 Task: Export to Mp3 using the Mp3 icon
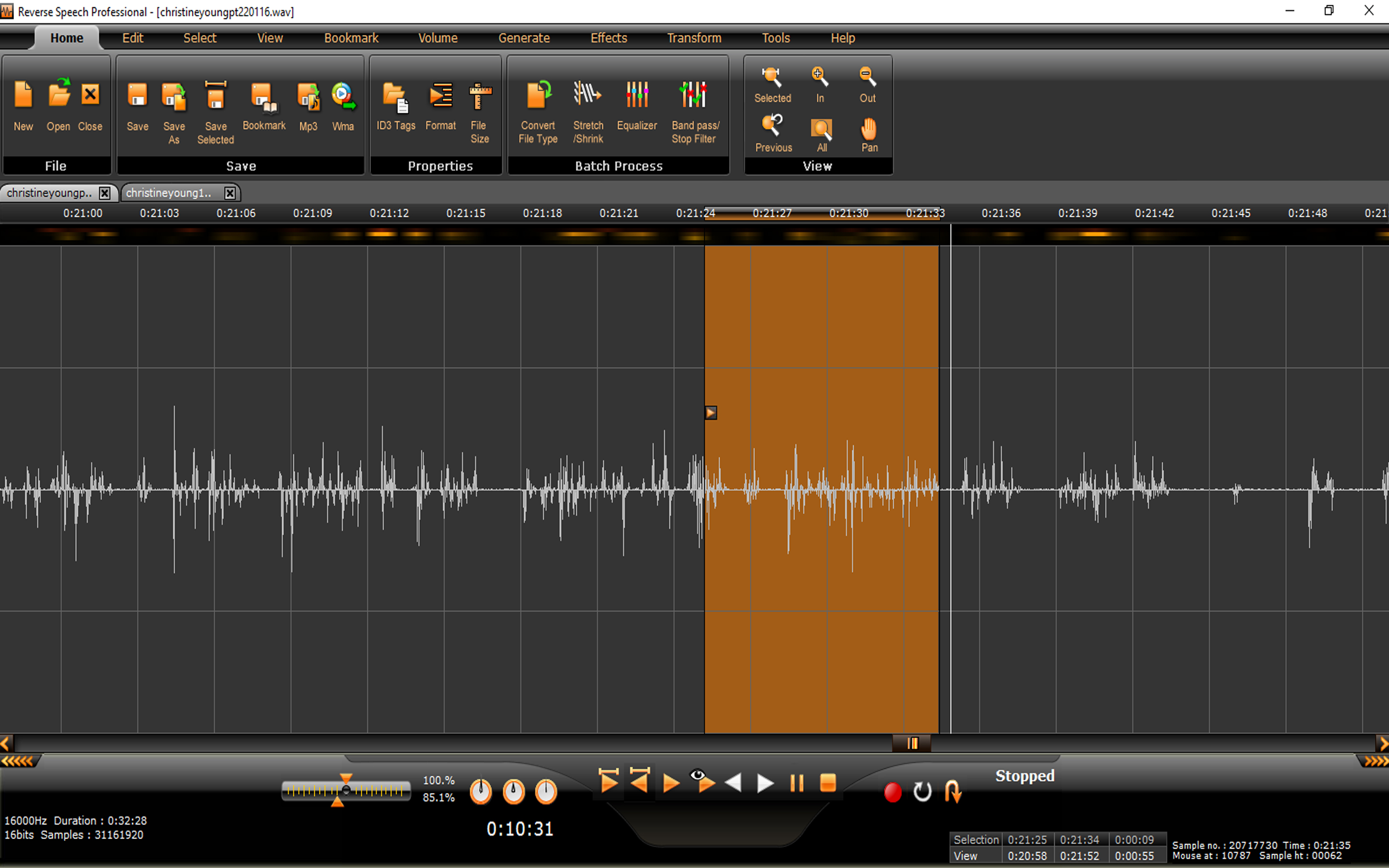(308, 96)
